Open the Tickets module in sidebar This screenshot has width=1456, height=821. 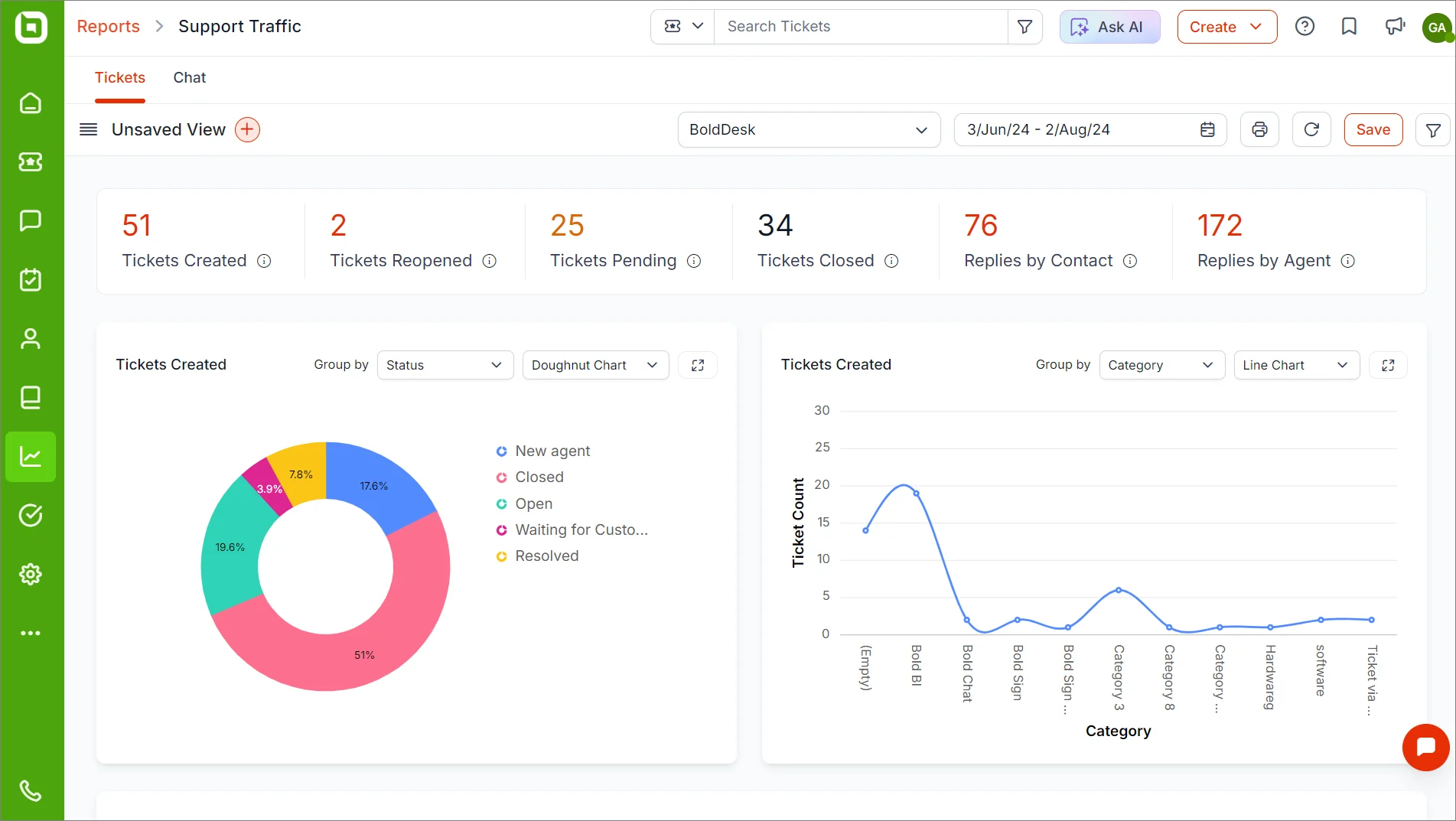31,161
